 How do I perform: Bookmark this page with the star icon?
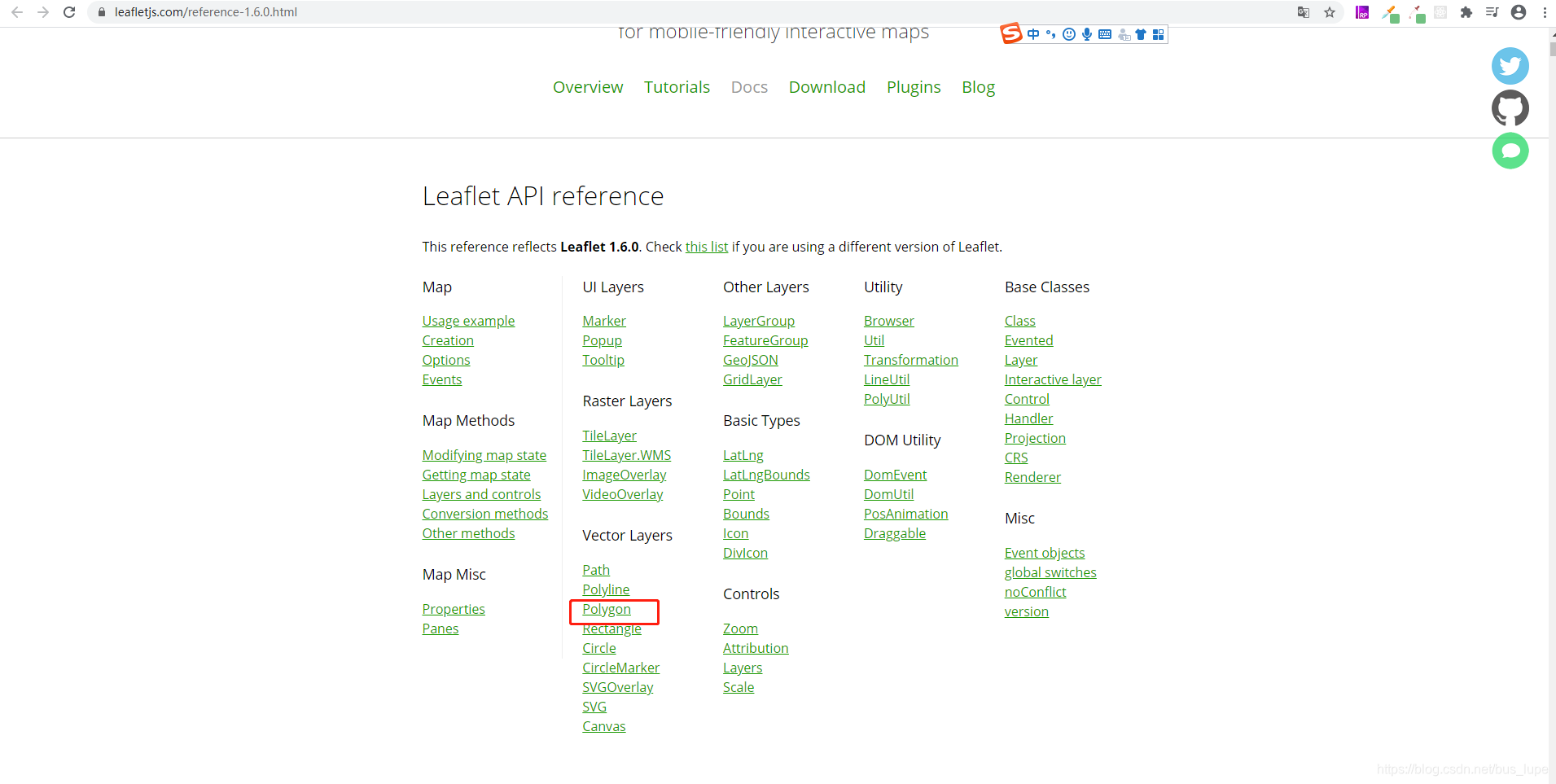click(1330, 12)
